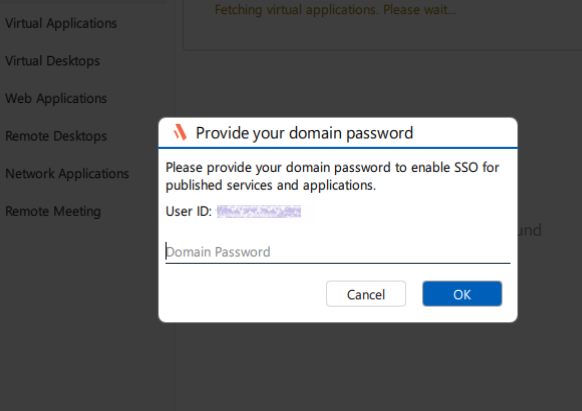Click the status panel box at the top

[x=382, y=25]
